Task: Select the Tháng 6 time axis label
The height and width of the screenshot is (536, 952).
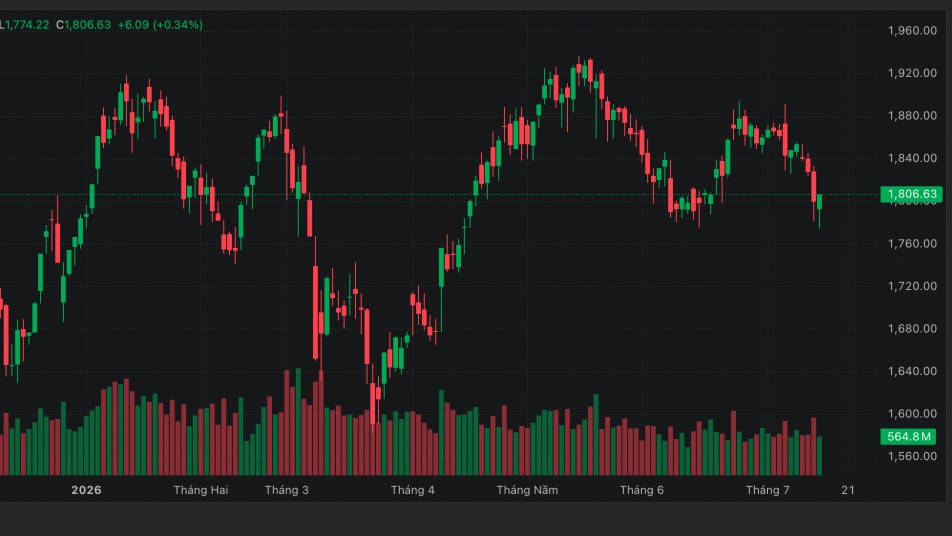Action: 642,490
